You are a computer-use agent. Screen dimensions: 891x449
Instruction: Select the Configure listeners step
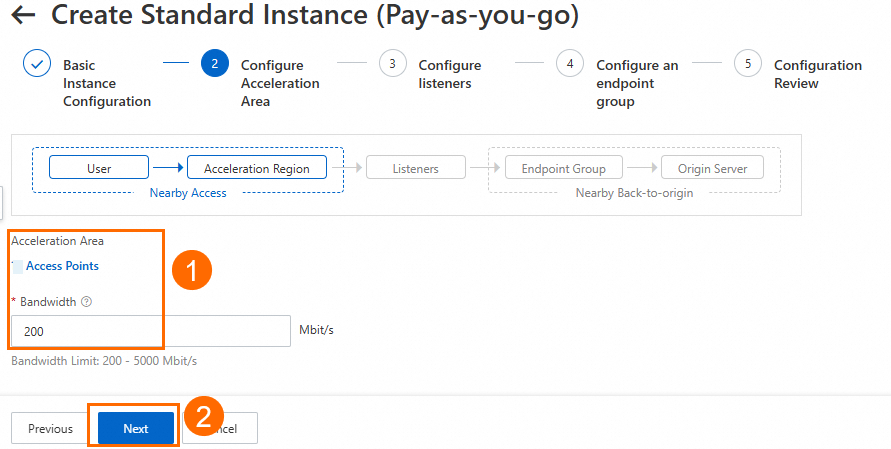click(449, 74)
